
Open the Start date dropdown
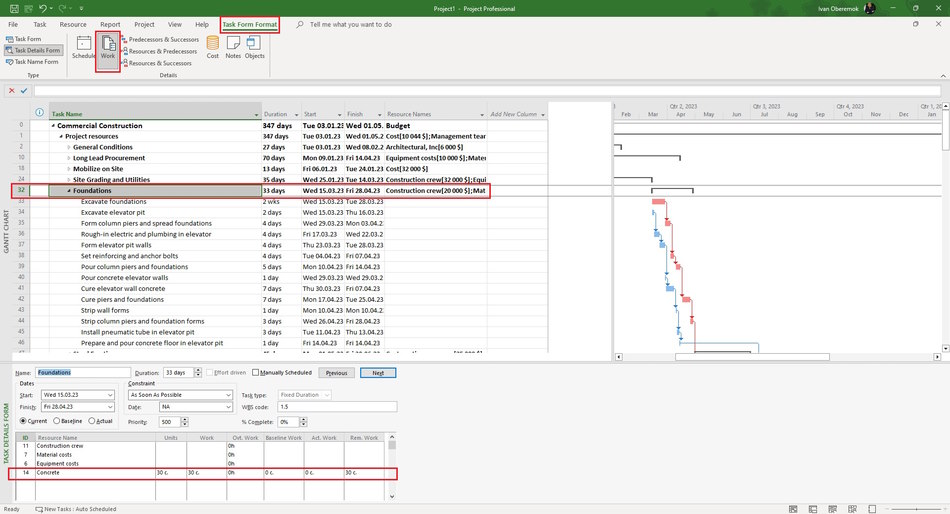point(110,395)
